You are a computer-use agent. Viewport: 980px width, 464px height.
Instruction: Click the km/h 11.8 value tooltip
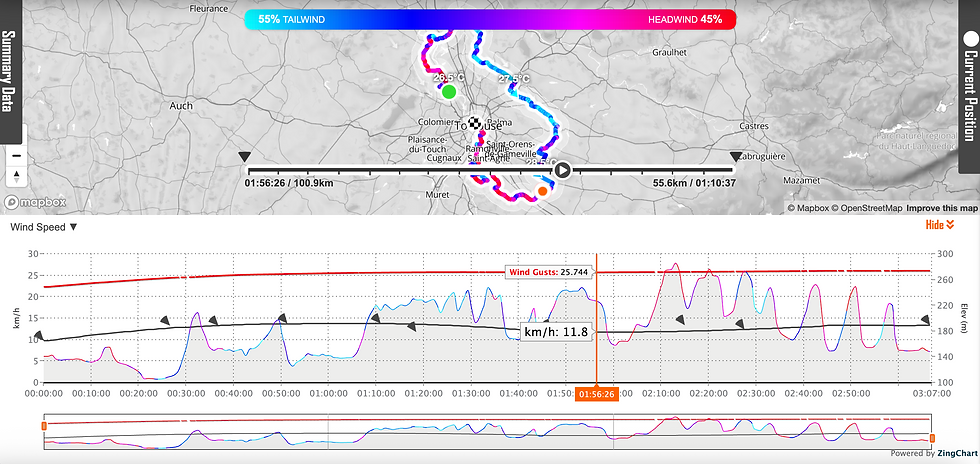tap(556, 331)
